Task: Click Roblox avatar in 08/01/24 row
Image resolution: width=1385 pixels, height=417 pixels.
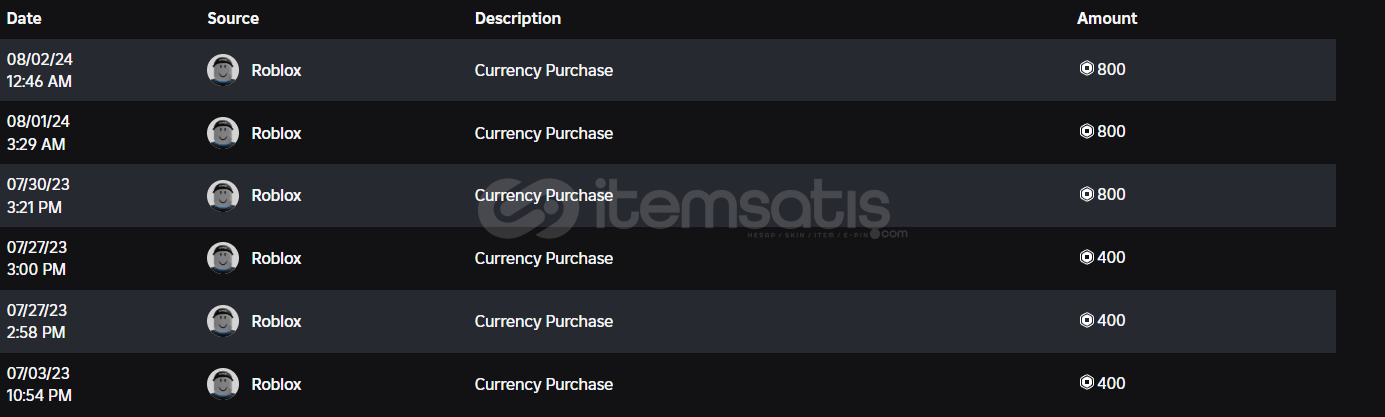Action: (x=222, y=133)
